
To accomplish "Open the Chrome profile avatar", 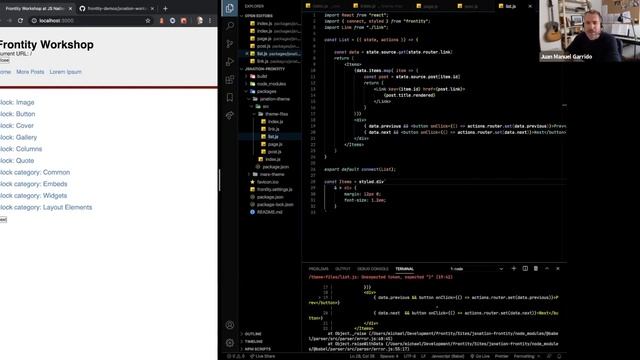I will pyautogui.click(x=200, y=20).
